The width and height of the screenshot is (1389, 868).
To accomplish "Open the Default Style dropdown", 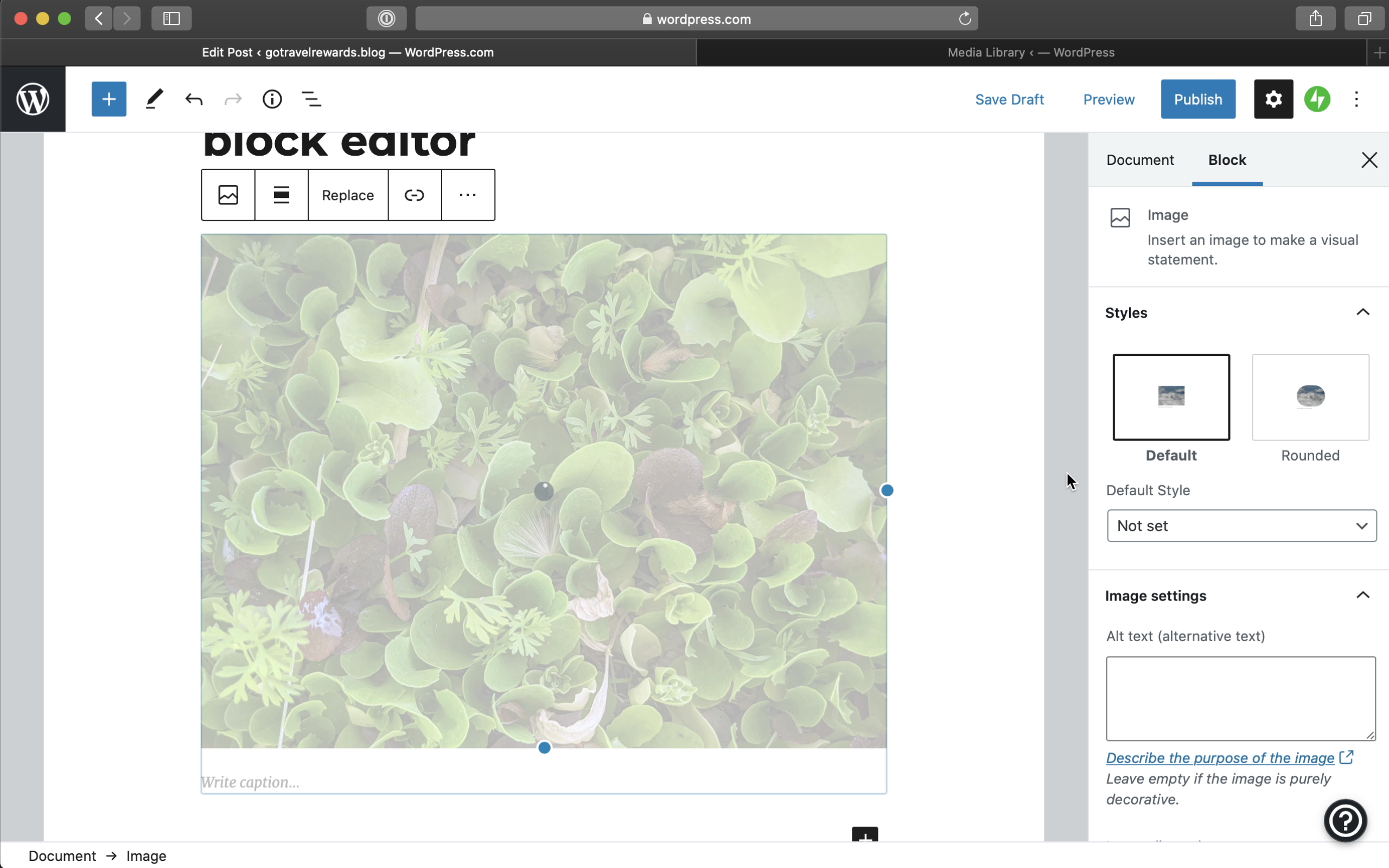I will point(1241,526).
